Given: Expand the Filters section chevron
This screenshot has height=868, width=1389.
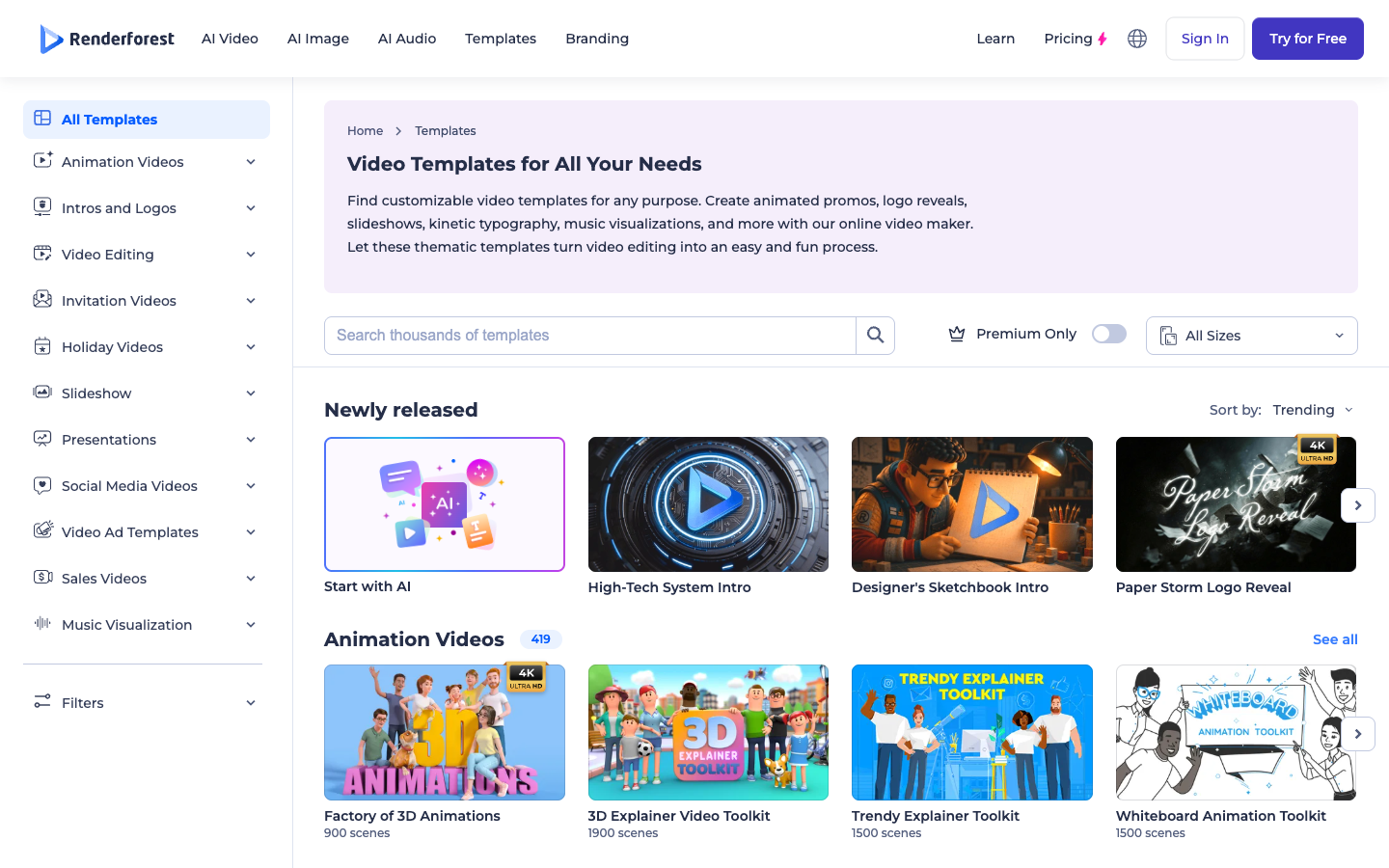Looking at the screenshot, I should [251, 703].
